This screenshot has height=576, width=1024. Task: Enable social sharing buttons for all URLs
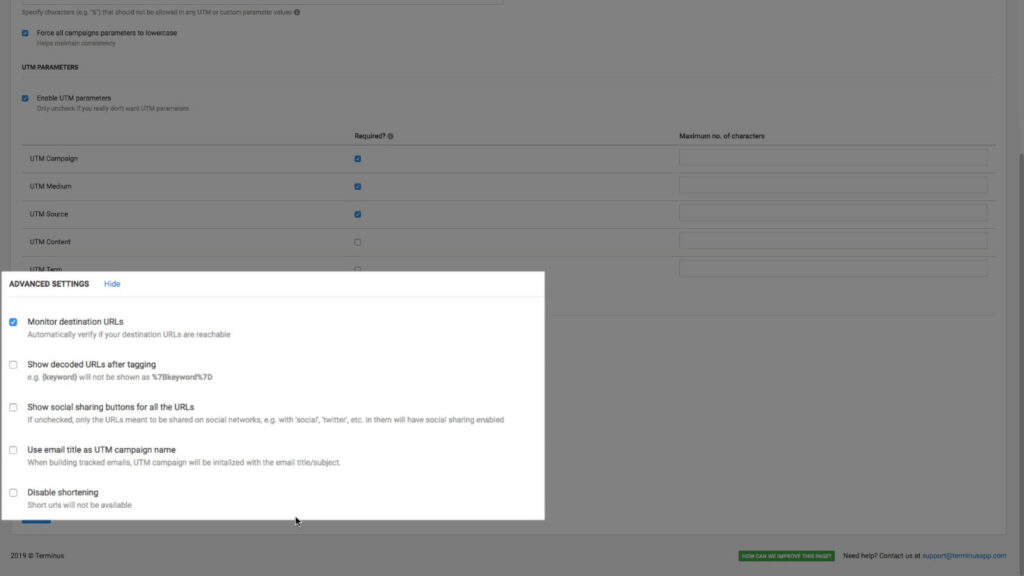pyautogui.click(x=13, y=407)
